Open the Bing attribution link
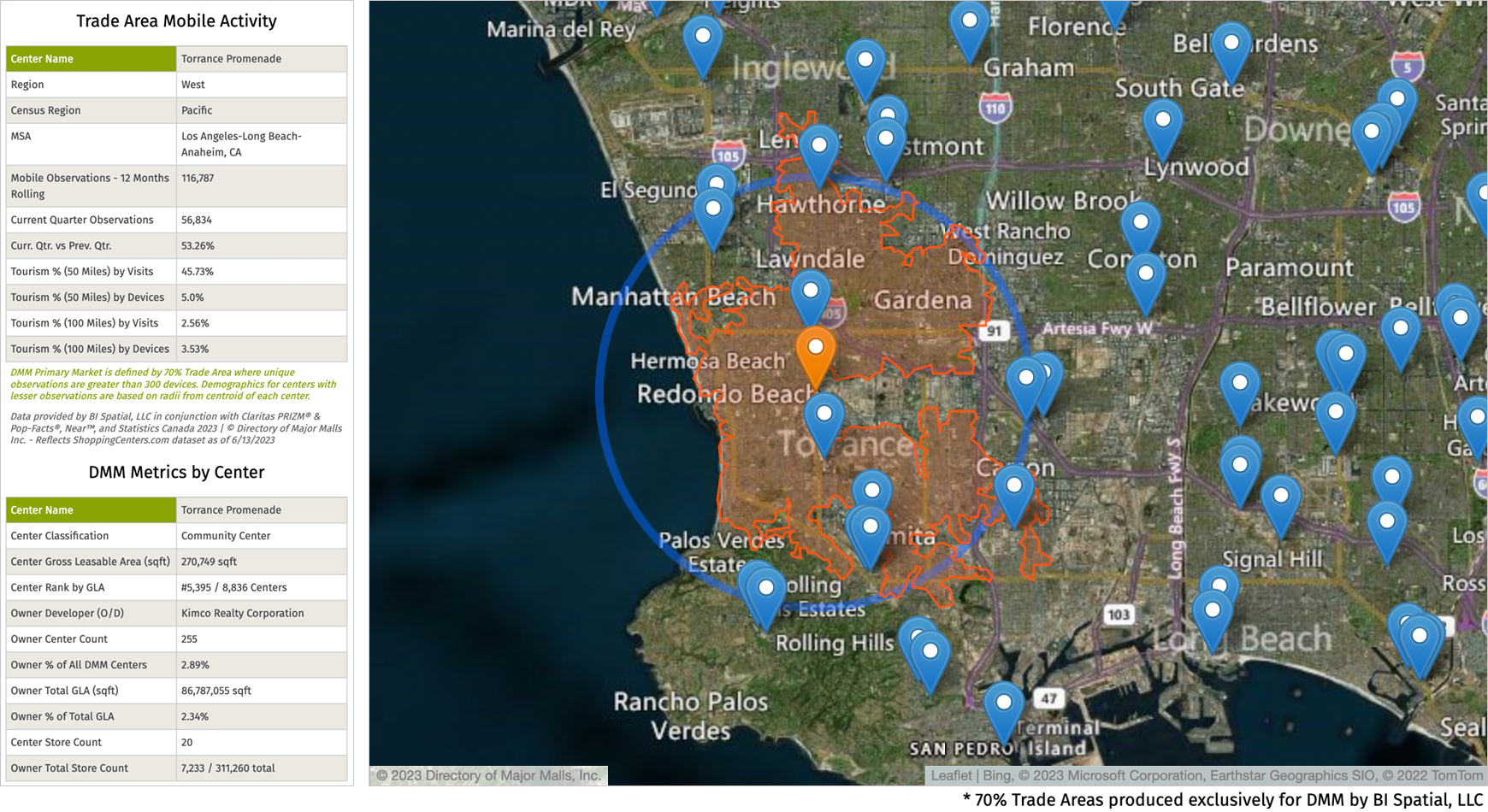This screenshot has width=1488, height=812. tap(996, 775)
